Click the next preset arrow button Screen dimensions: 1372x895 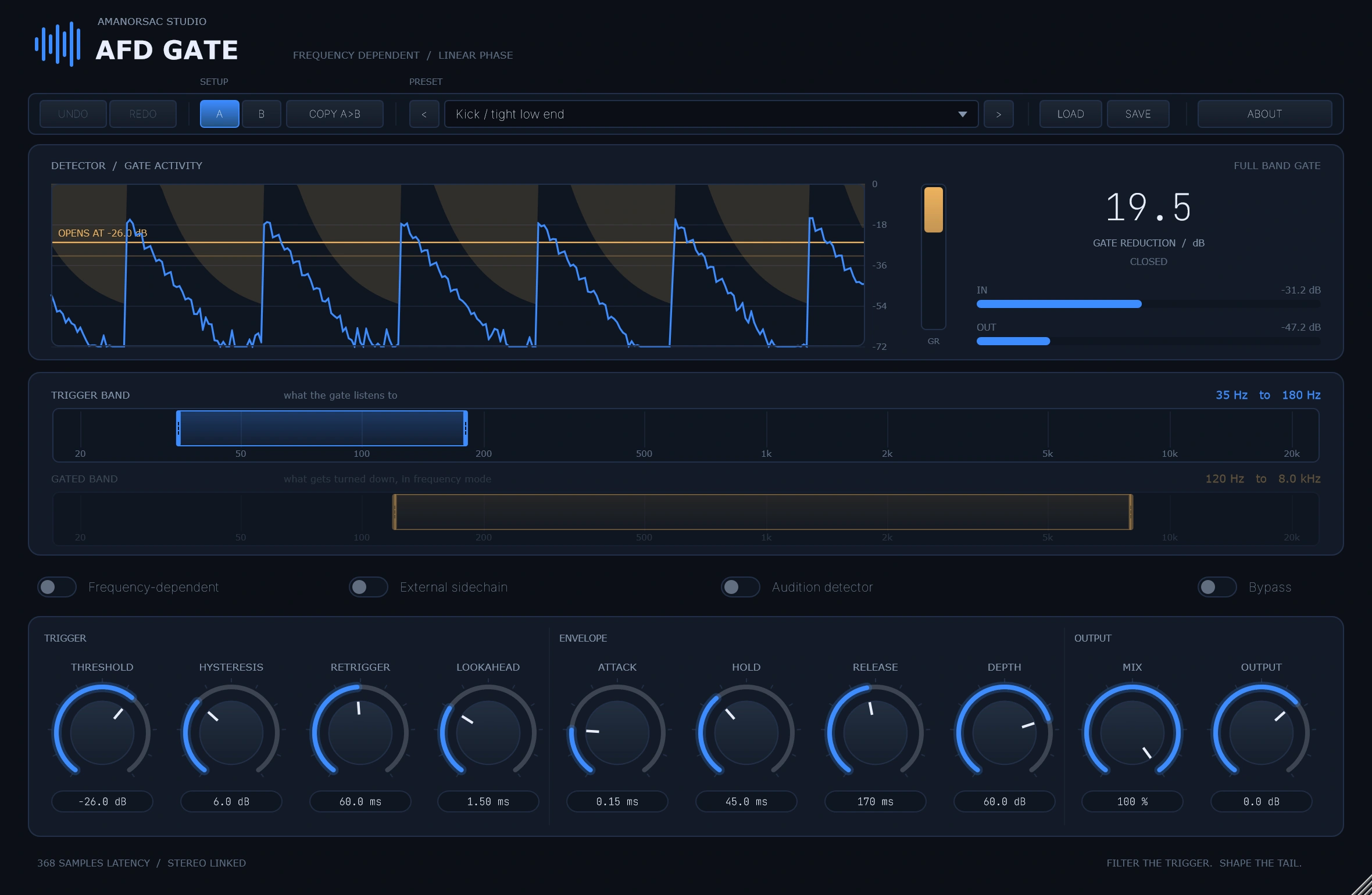point(998,114)
